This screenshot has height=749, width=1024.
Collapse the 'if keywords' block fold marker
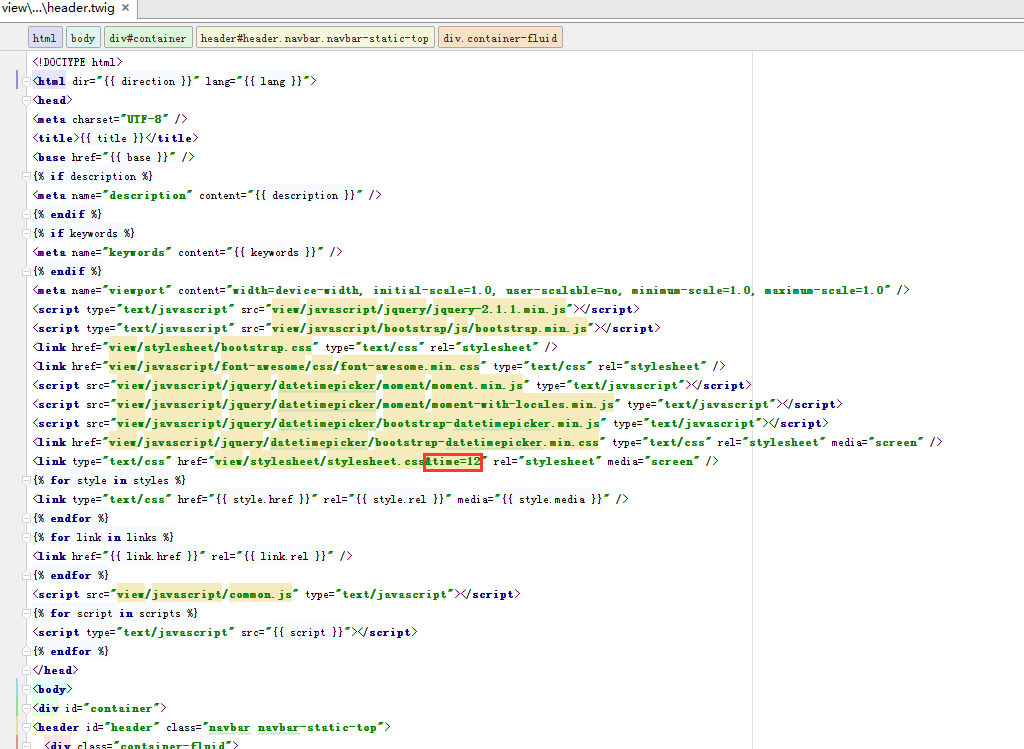(x=27, y=233)
